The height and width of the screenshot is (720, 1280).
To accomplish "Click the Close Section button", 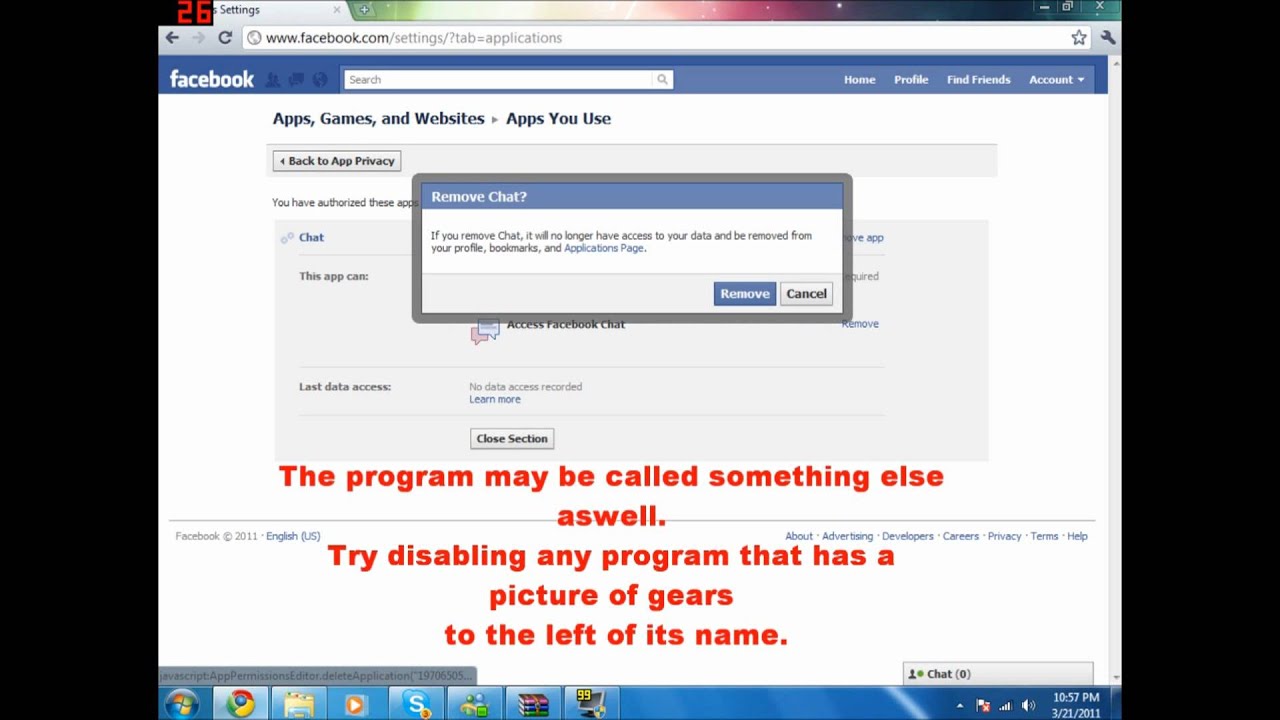I will 512,439.
